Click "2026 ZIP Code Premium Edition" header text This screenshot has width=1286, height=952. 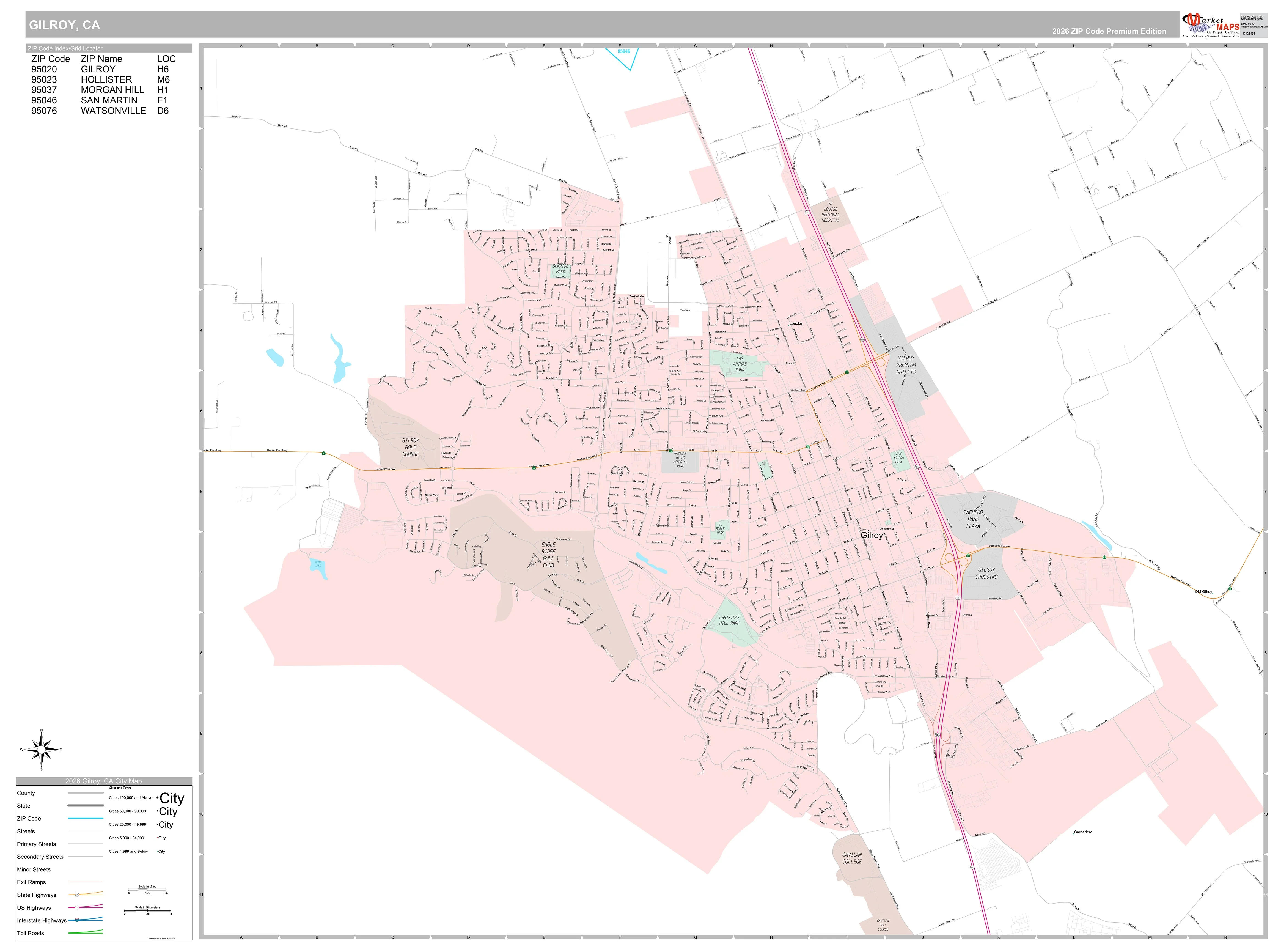pos(1109,31)
